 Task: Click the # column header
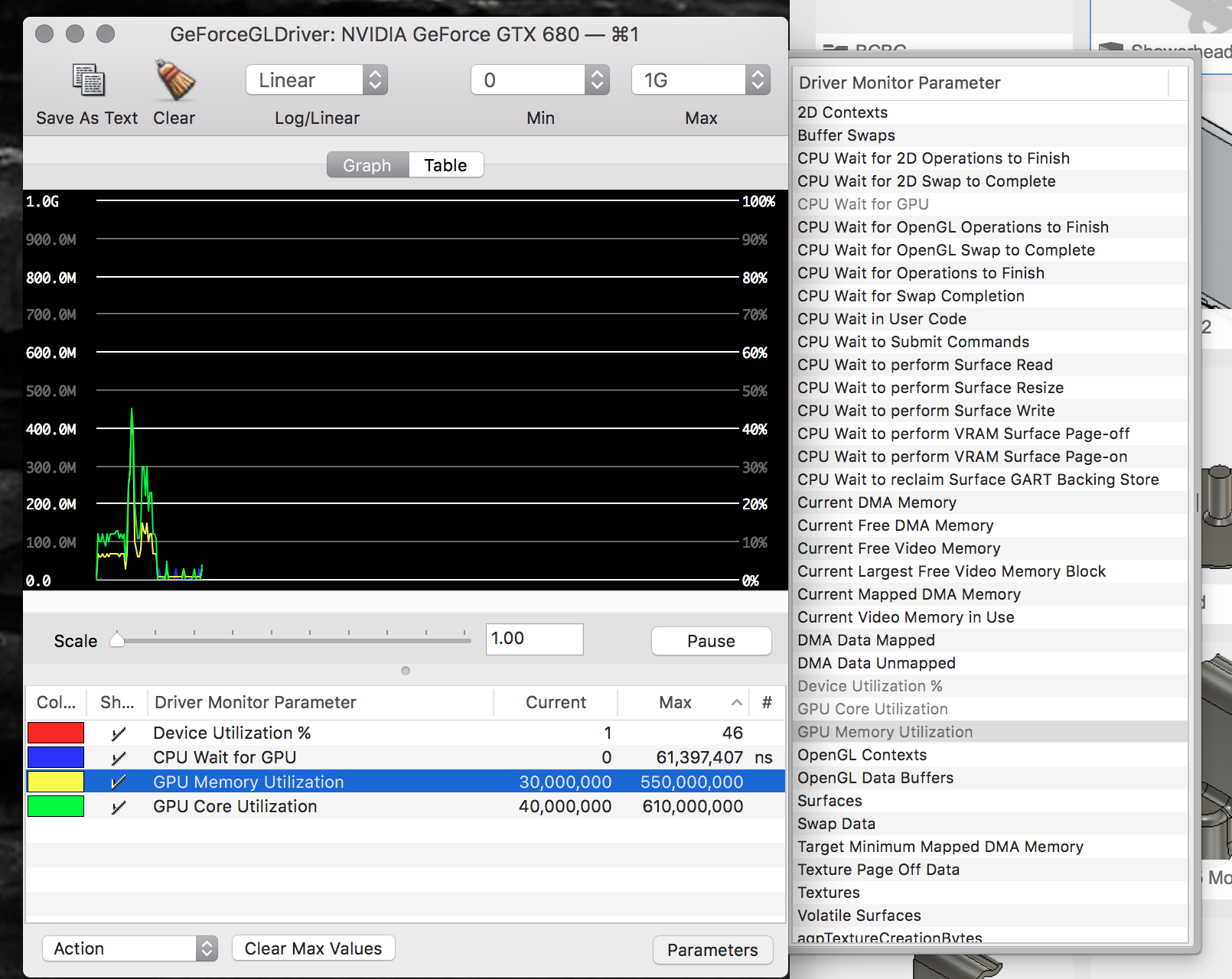767,702
